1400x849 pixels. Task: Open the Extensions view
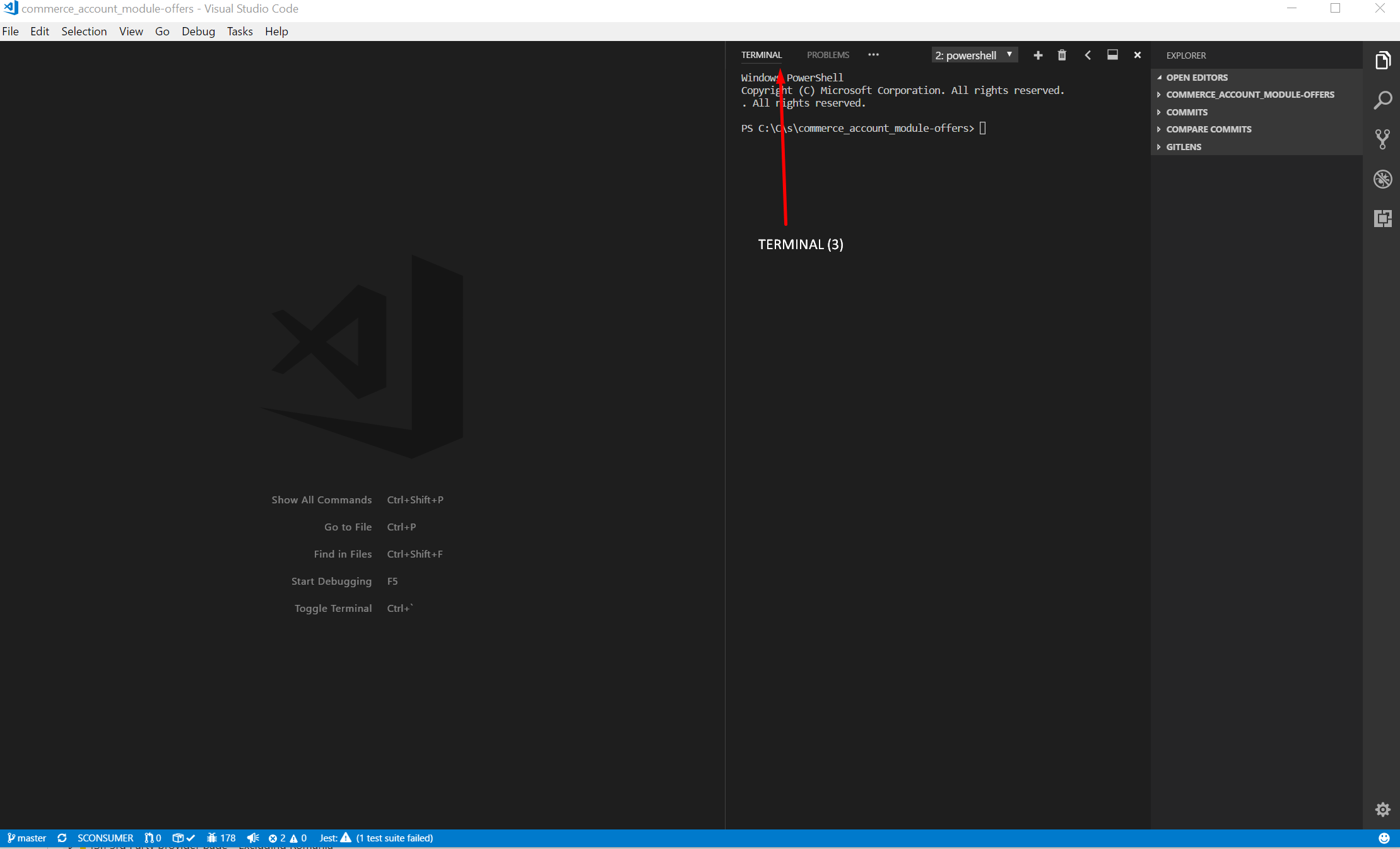[1383, 219]
